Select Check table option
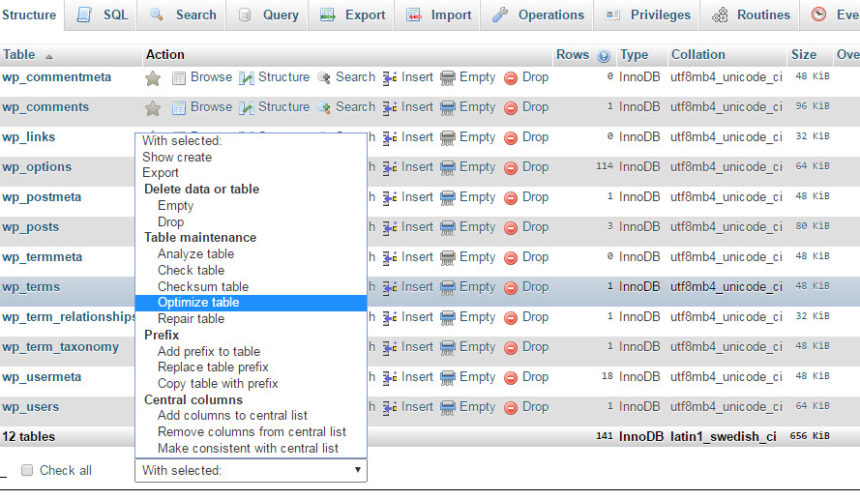This screenshot has height=500, width=860. (x=191, y=270)
